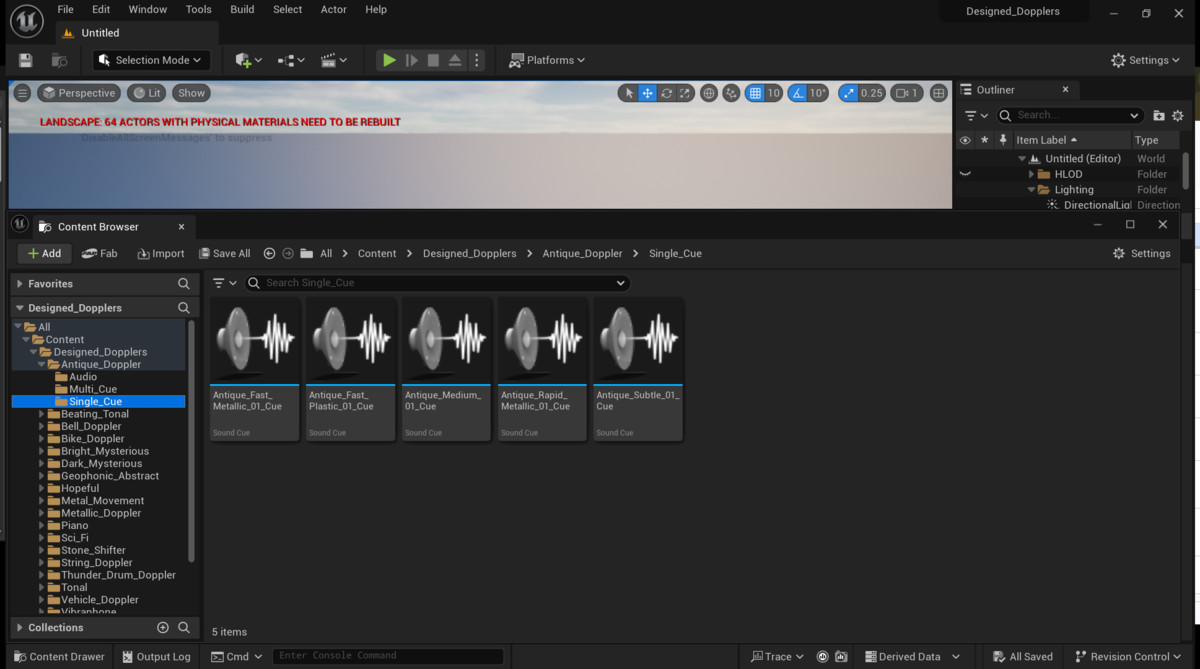Click viewport layout maximize icon
Screen dimensions: 1200x669
click(x=938, y=93)
